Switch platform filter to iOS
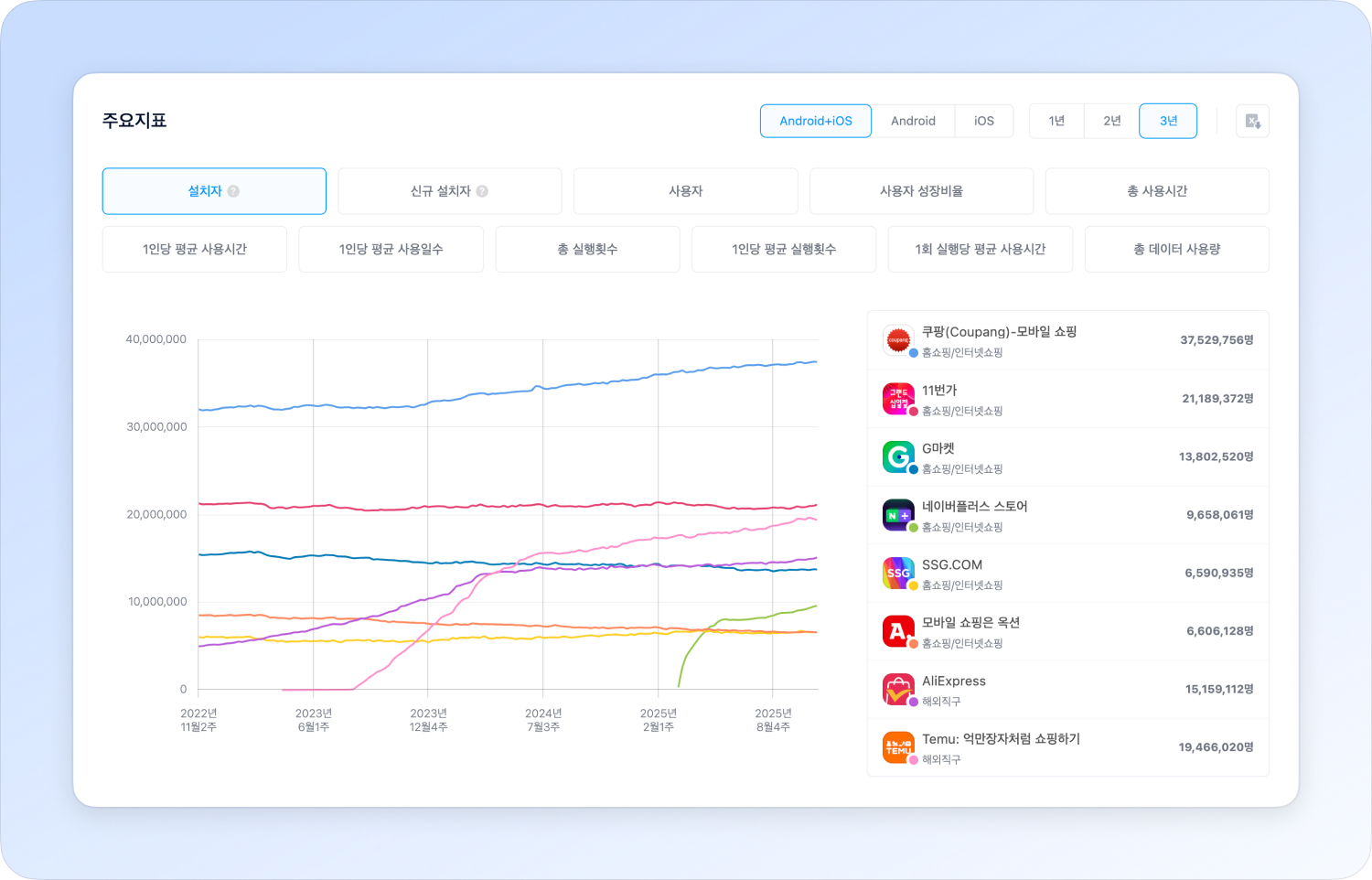 click(x=983, y=121)
